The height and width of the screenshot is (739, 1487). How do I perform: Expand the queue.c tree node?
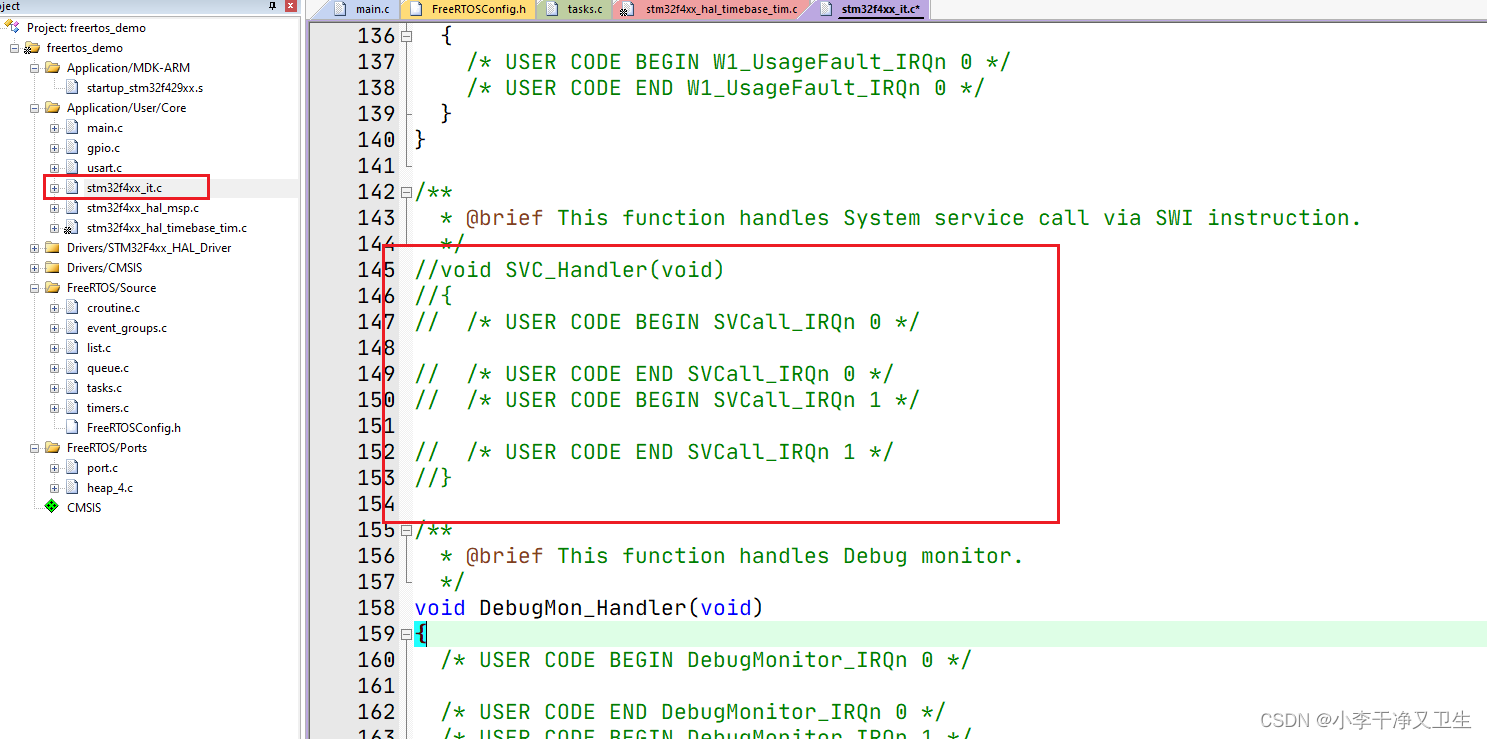[54, 367]
